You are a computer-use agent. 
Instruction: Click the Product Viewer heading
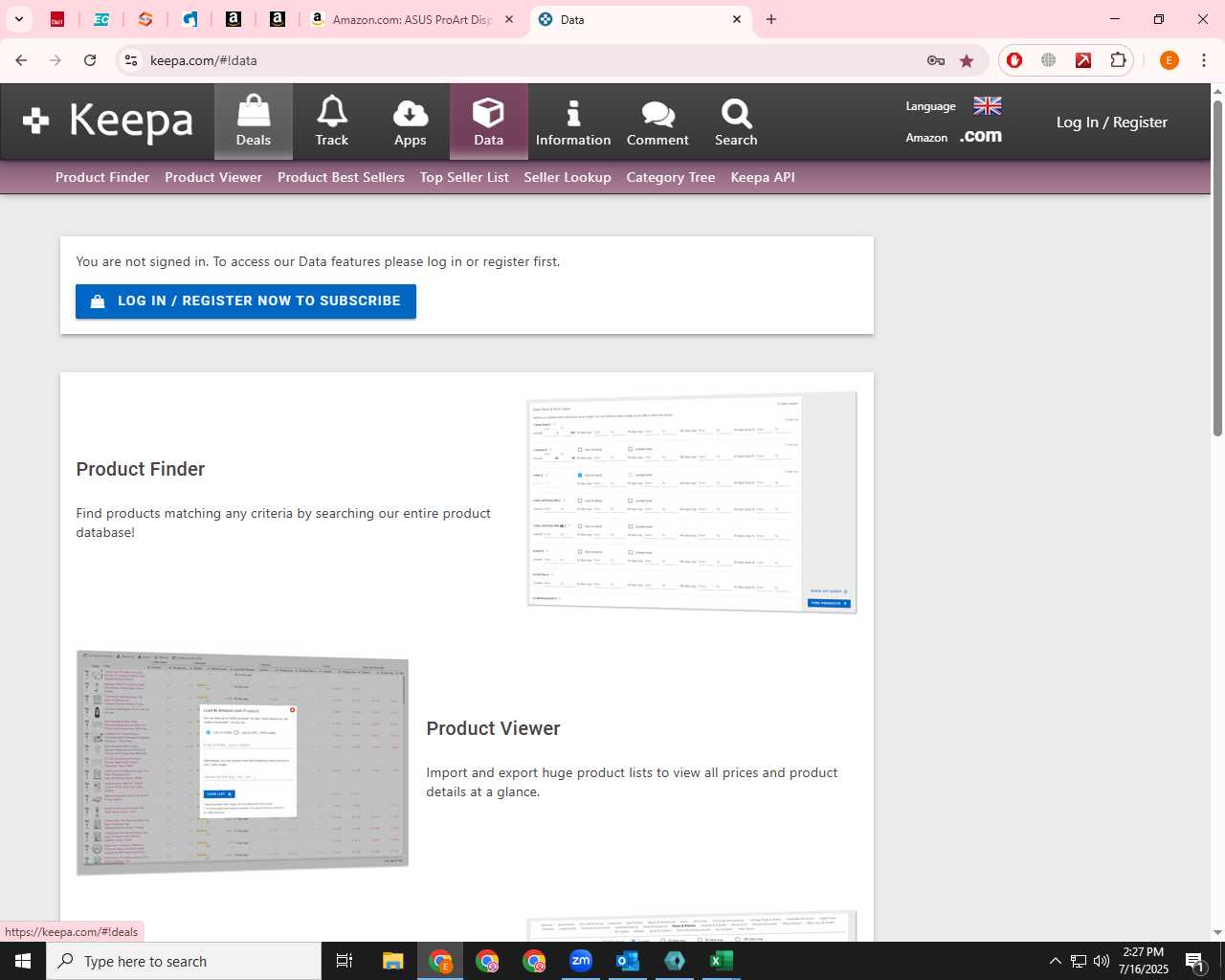pyautogui.click(x=493, y=728)
